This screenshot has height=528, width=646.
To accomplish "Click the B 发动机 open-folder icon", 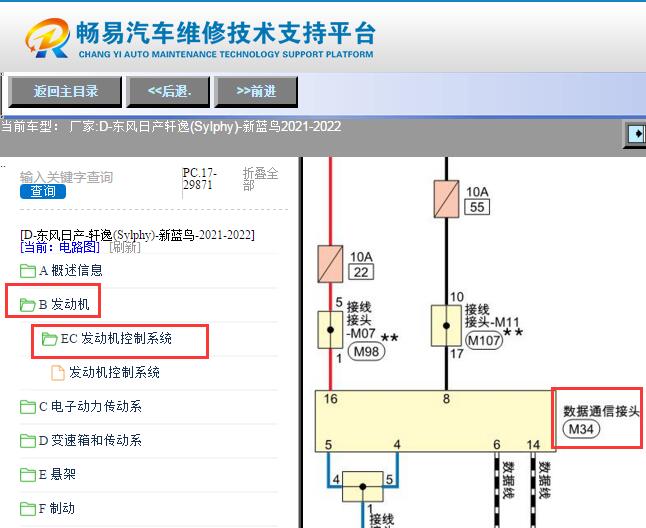I will [x=28, y=305].
